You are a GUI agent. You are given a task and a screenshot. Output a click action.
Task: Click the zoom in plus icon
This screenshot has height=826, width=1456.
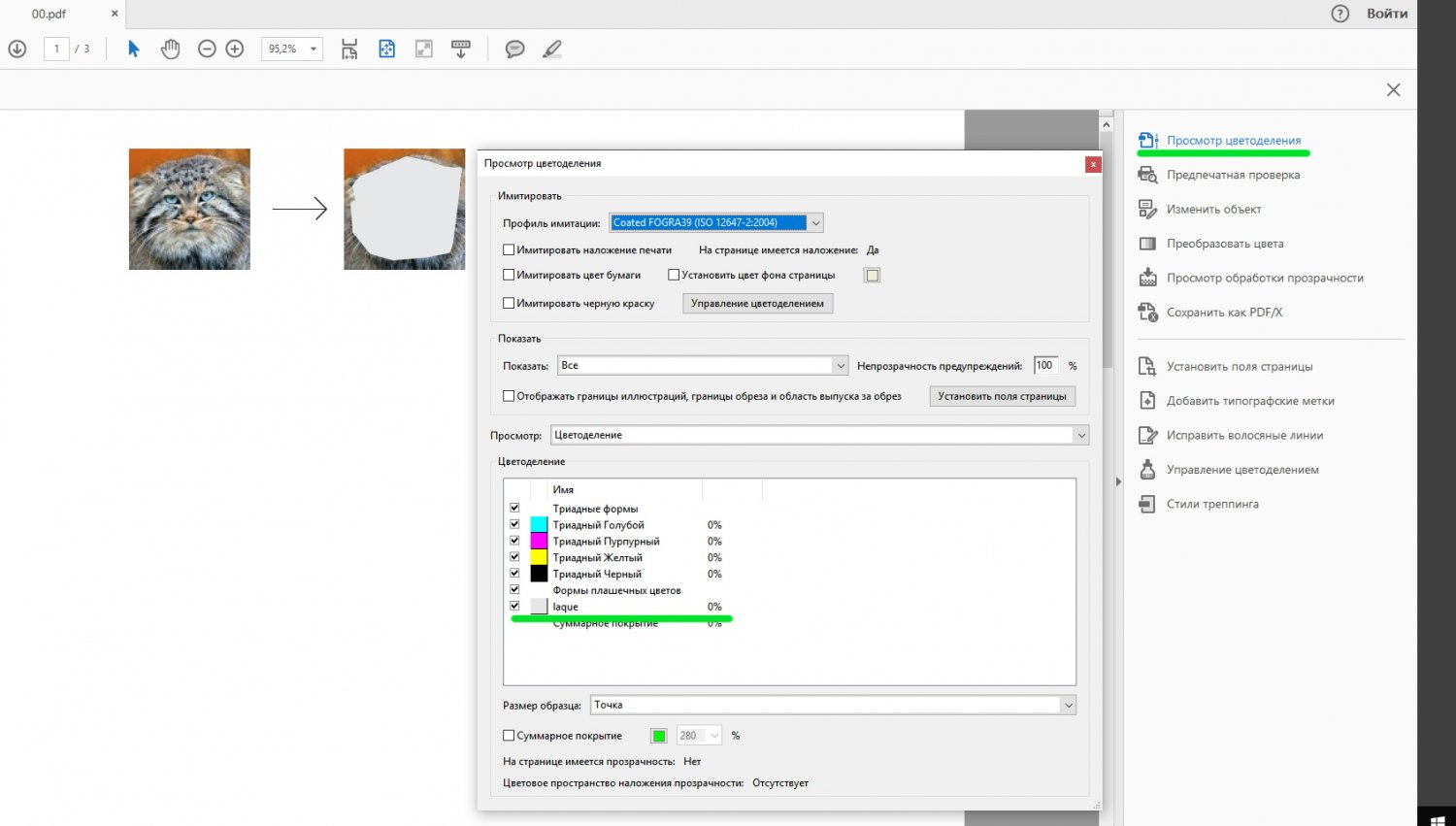click(235, 49)
